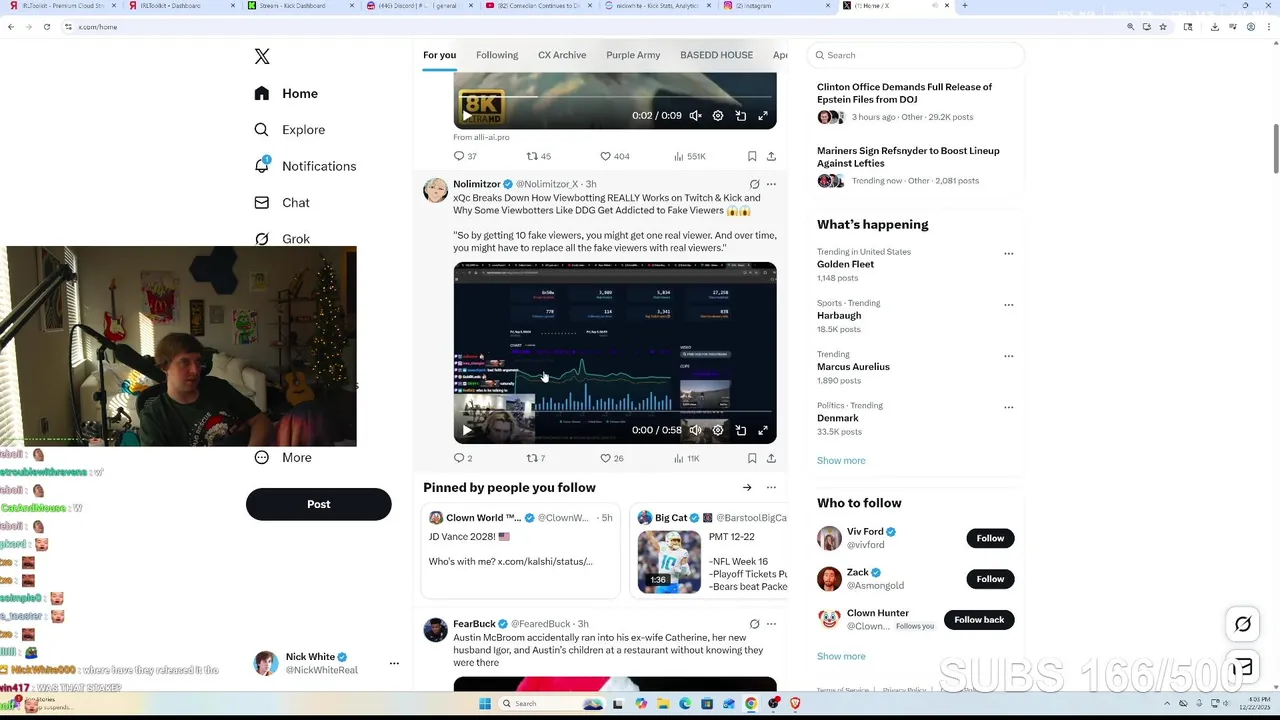
Task: Open Explore in the sidebar
Action: point(289,130)
